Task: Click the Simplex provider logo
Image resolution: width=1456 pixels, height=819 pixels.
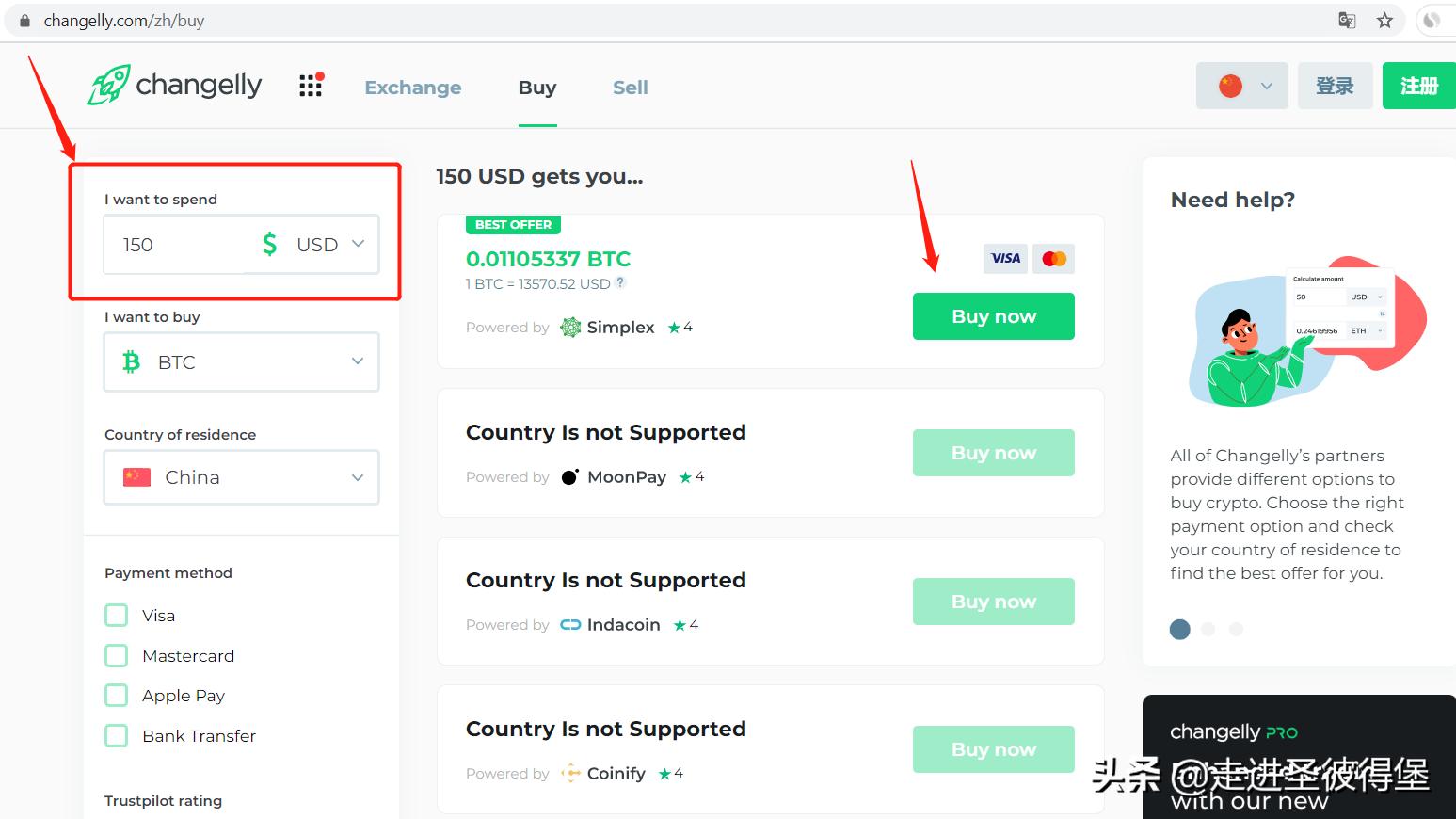Action: [570, 328]
